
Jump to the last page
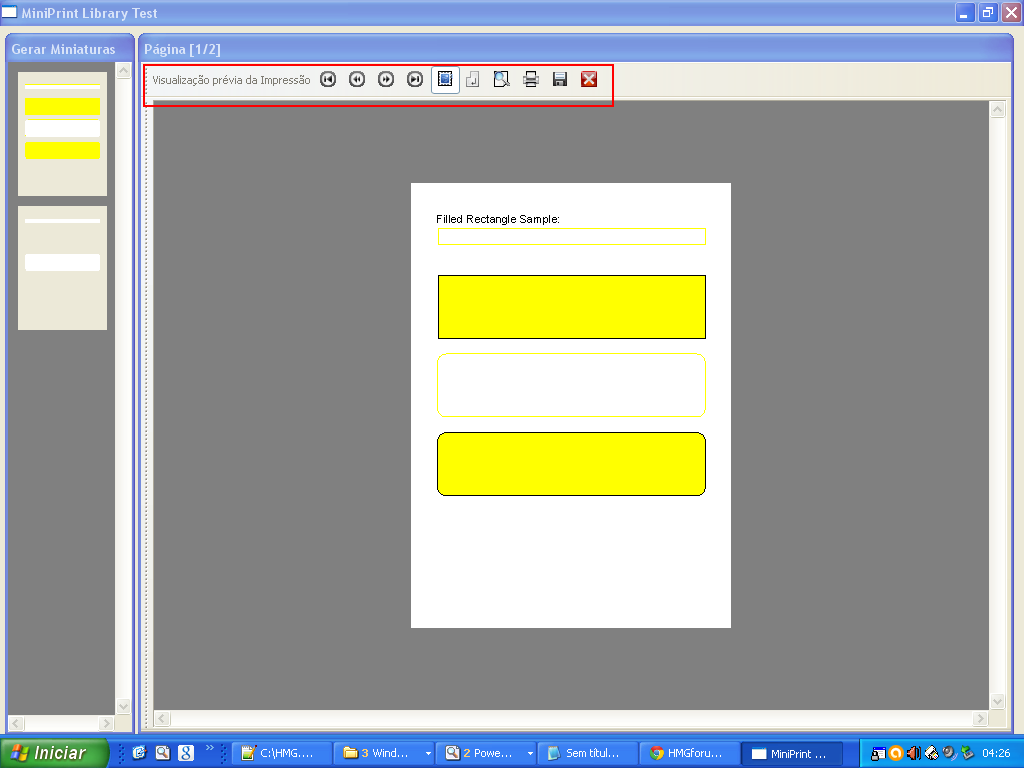point(414,79)
